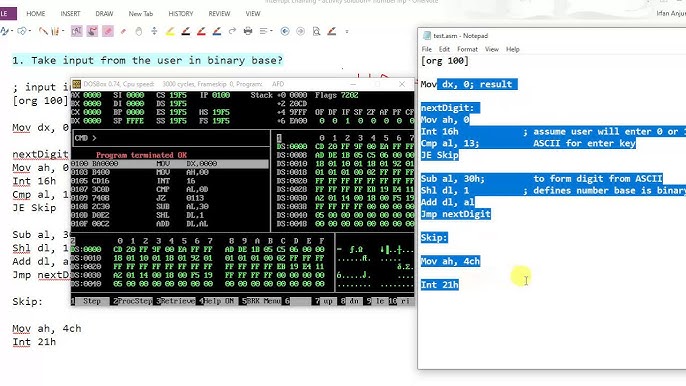Click the forward navigation arrow icon
The height and width of the screenshot is (386, 686).
[x=301, y=31]
